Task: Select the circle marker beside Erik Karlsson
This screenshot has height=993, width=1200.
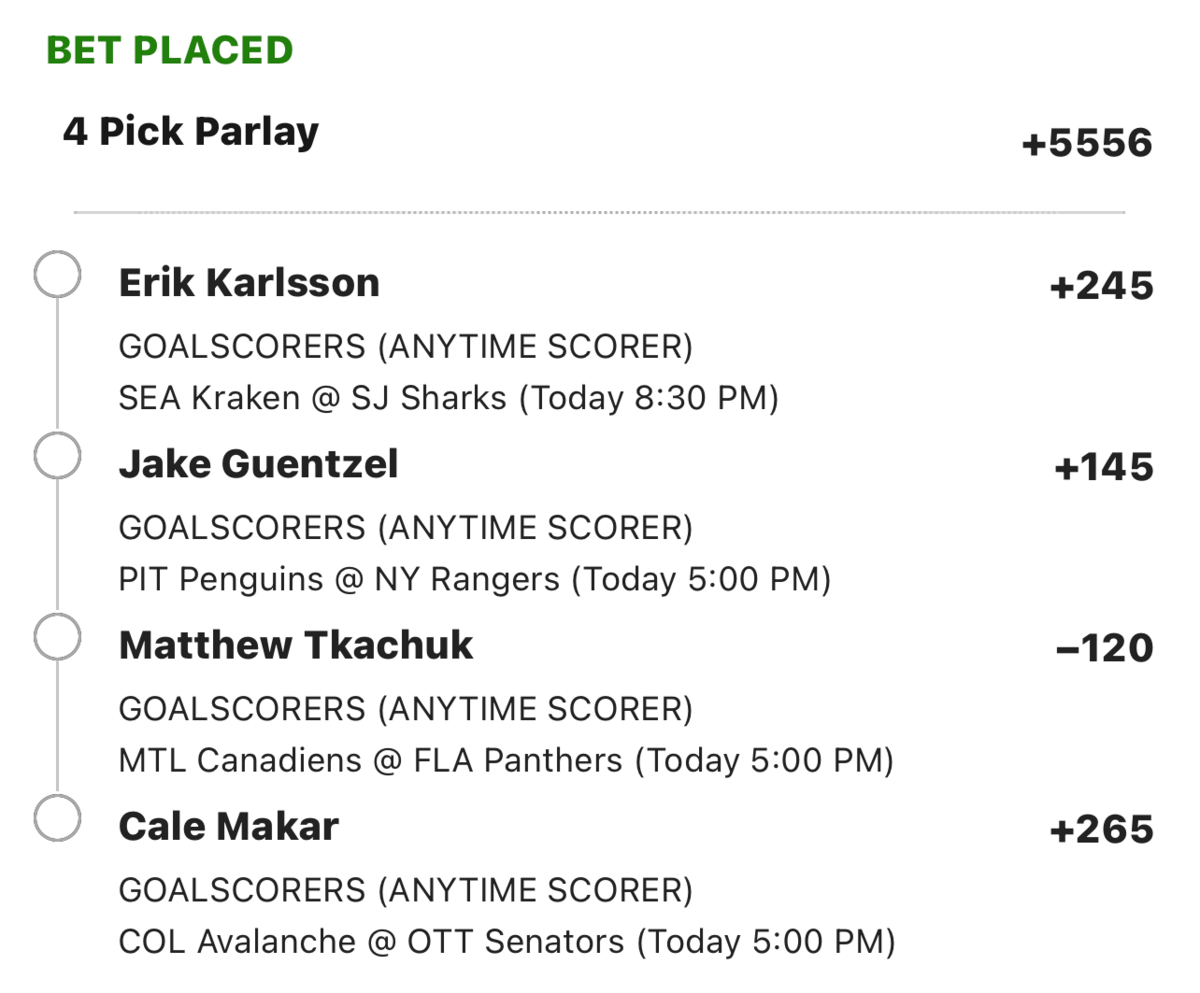Action: (57, 275)
